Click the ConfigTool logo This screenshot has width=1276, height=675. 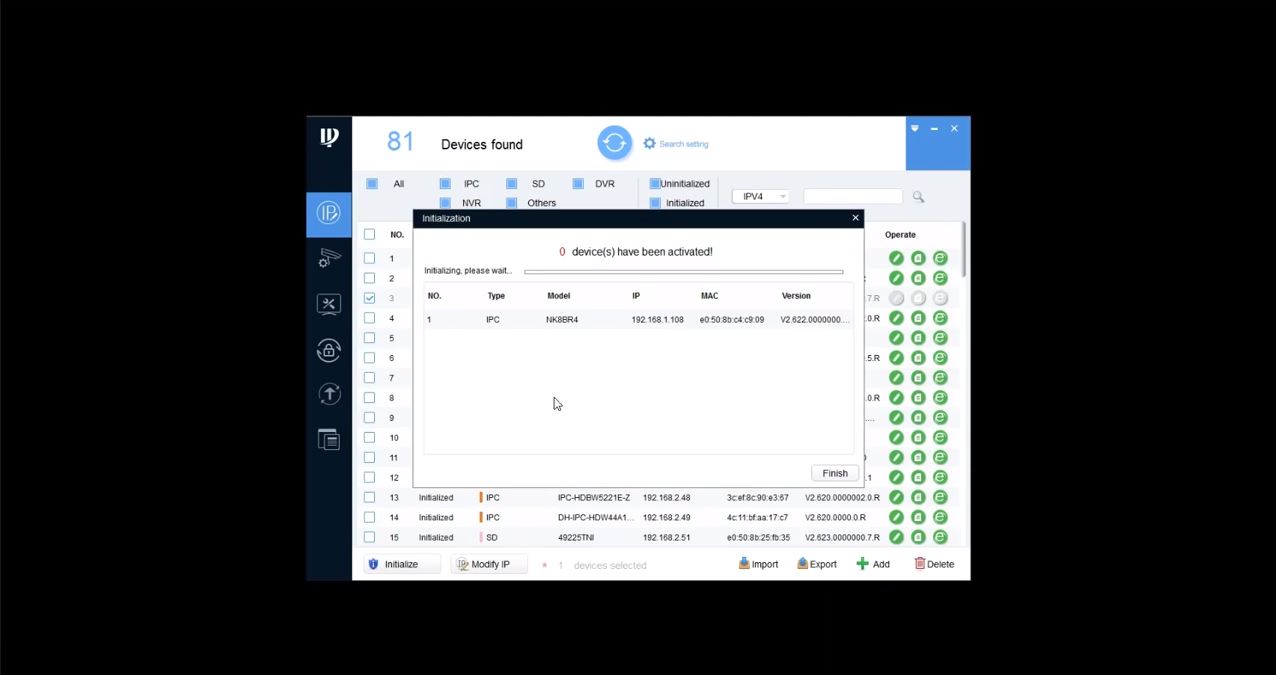[x=329, y=137]
